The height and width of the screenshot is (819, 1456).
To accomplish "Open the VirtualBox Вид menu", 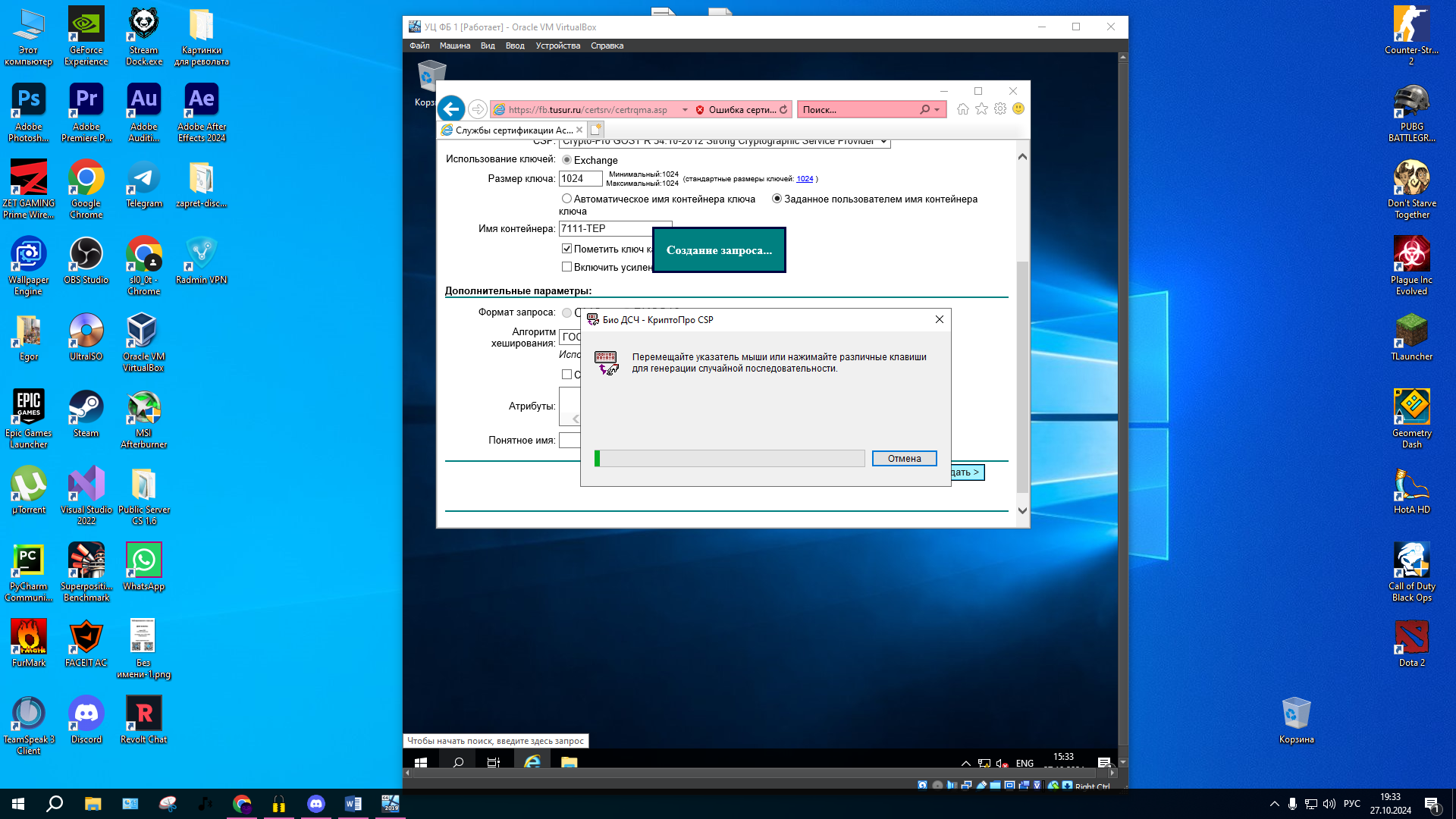I will click(488, 45).
